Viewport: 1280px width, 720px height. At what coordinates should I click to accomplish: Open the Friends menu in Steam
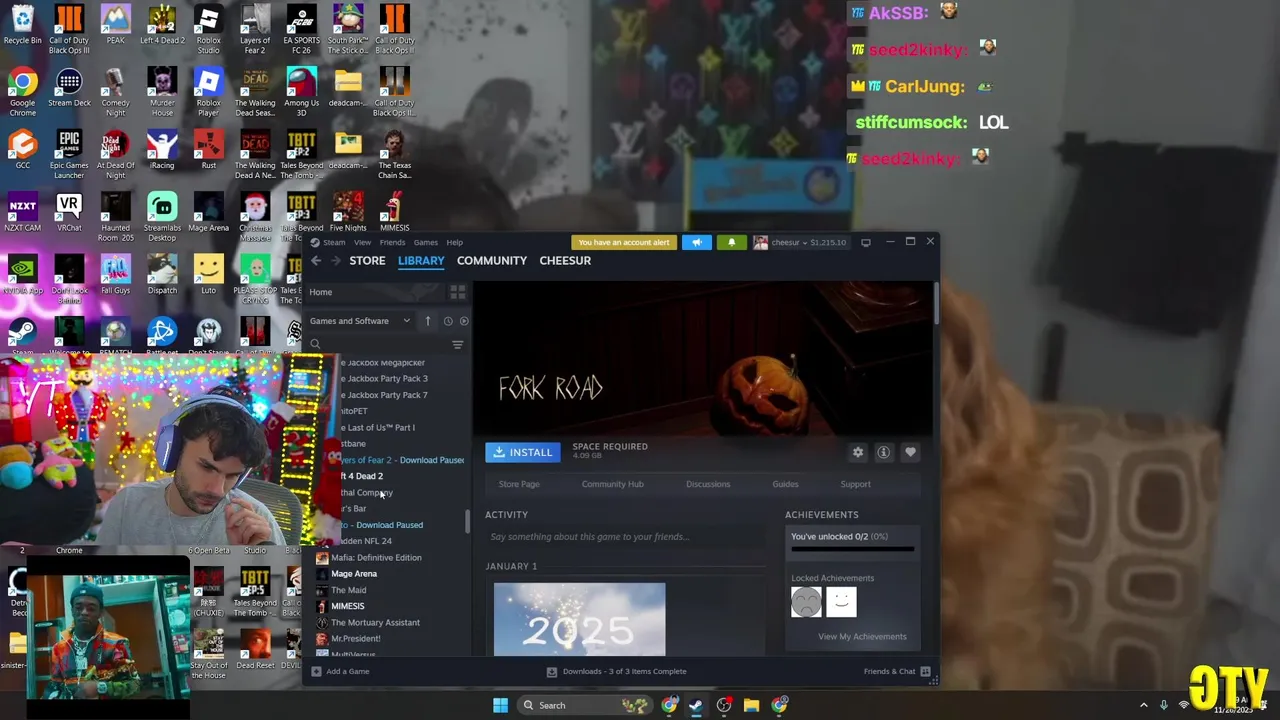[392, 242]
